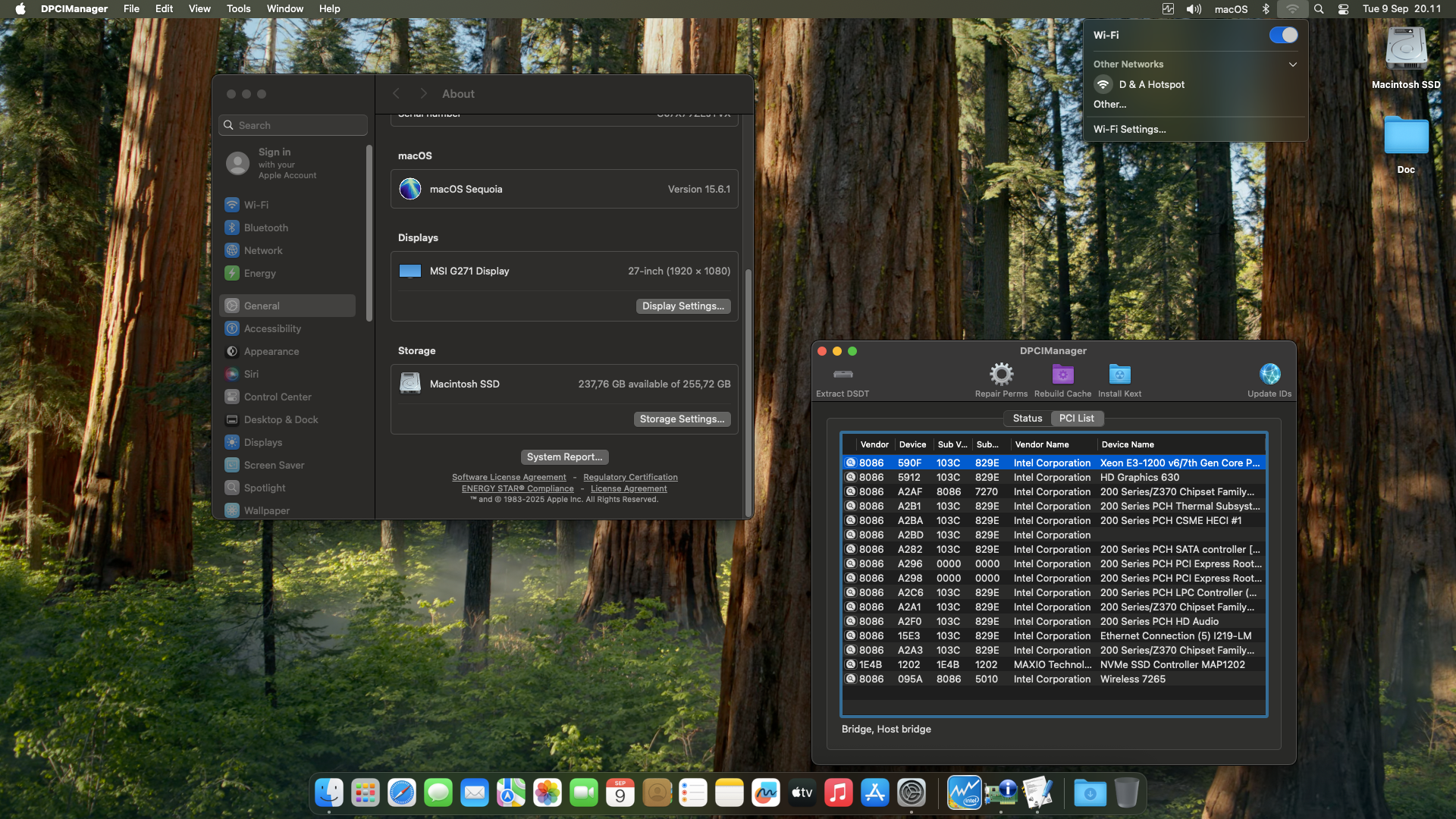This screenshot has width=1456, height=819.
Task: Open Reminders from the Dock
Action: [693, 793]
